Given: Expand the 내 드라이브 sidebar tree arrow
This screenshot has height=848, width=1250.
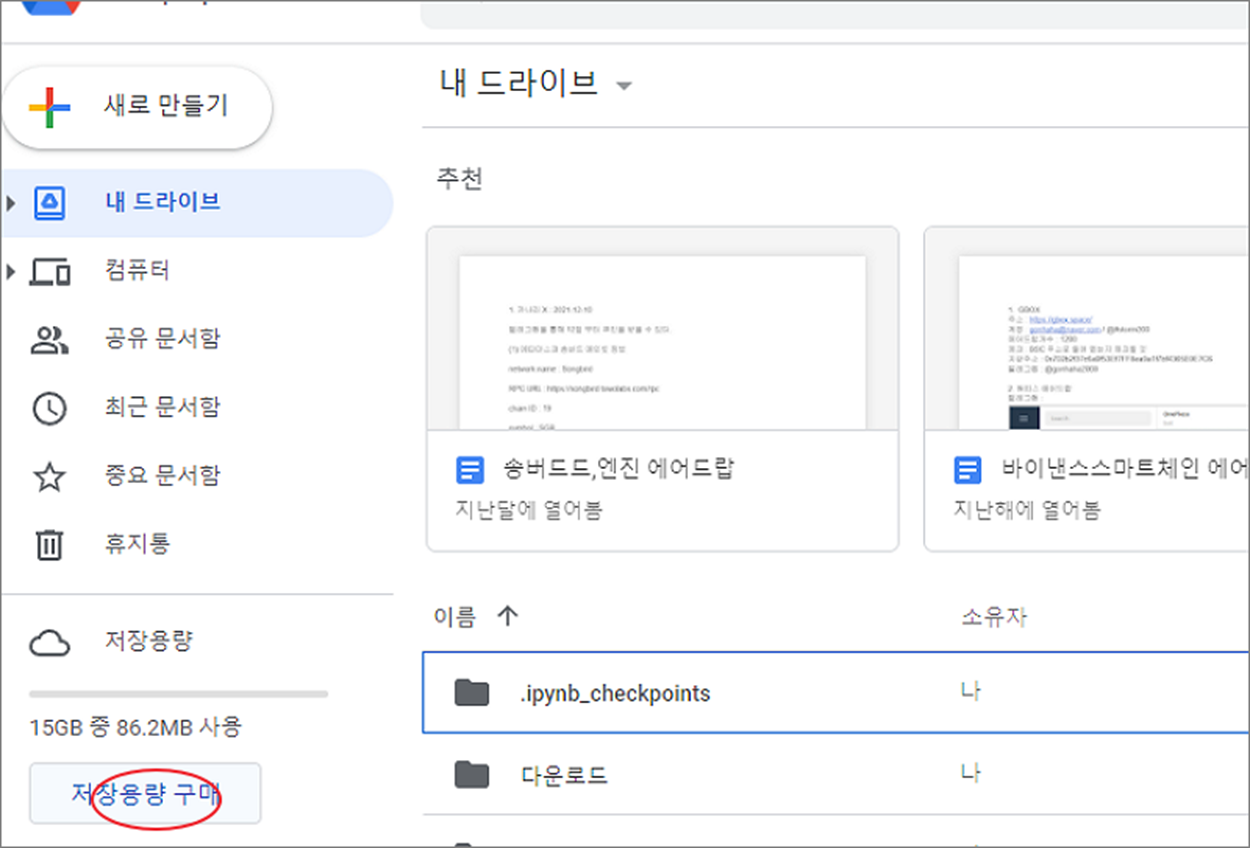Looking at the screenshot, I should point(11,204).
